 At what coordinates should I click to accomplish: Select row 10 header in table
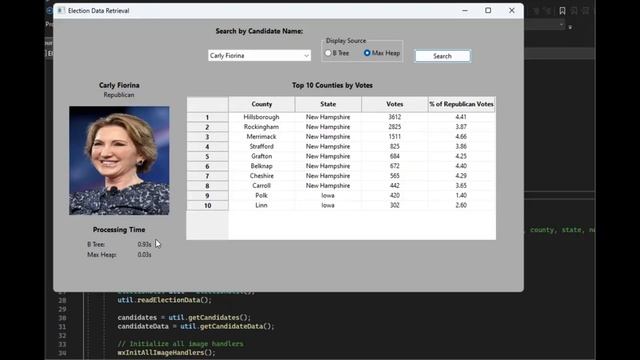(x=207, y=205)
